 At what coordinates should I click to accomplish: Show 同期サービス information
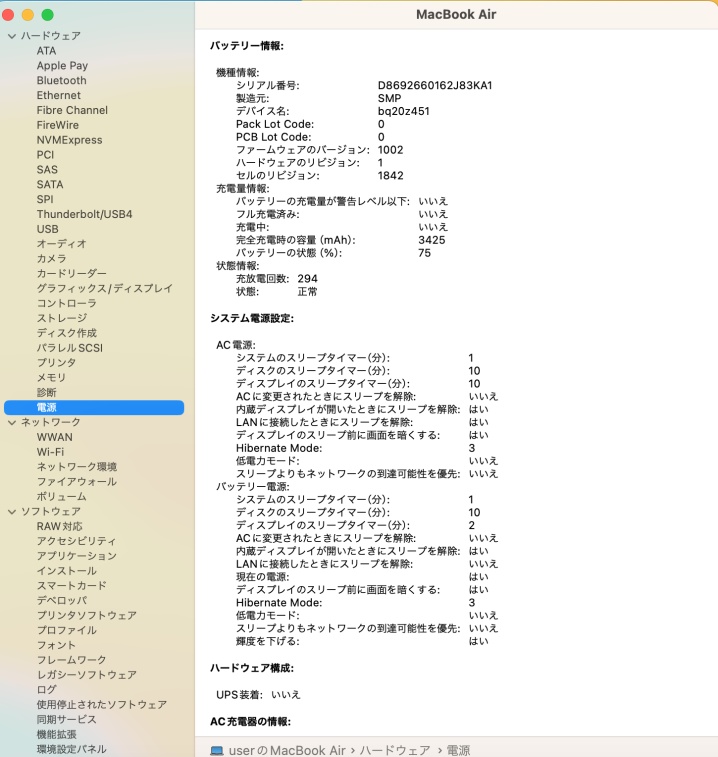[x=67, y=720]
